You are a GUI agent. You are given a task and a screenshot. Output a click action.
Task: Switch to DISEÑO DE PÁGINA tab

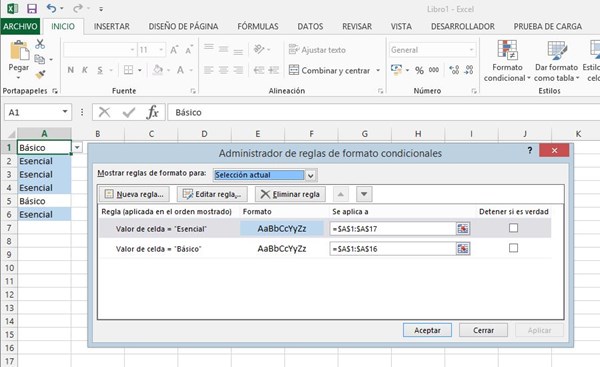[183, 26]
